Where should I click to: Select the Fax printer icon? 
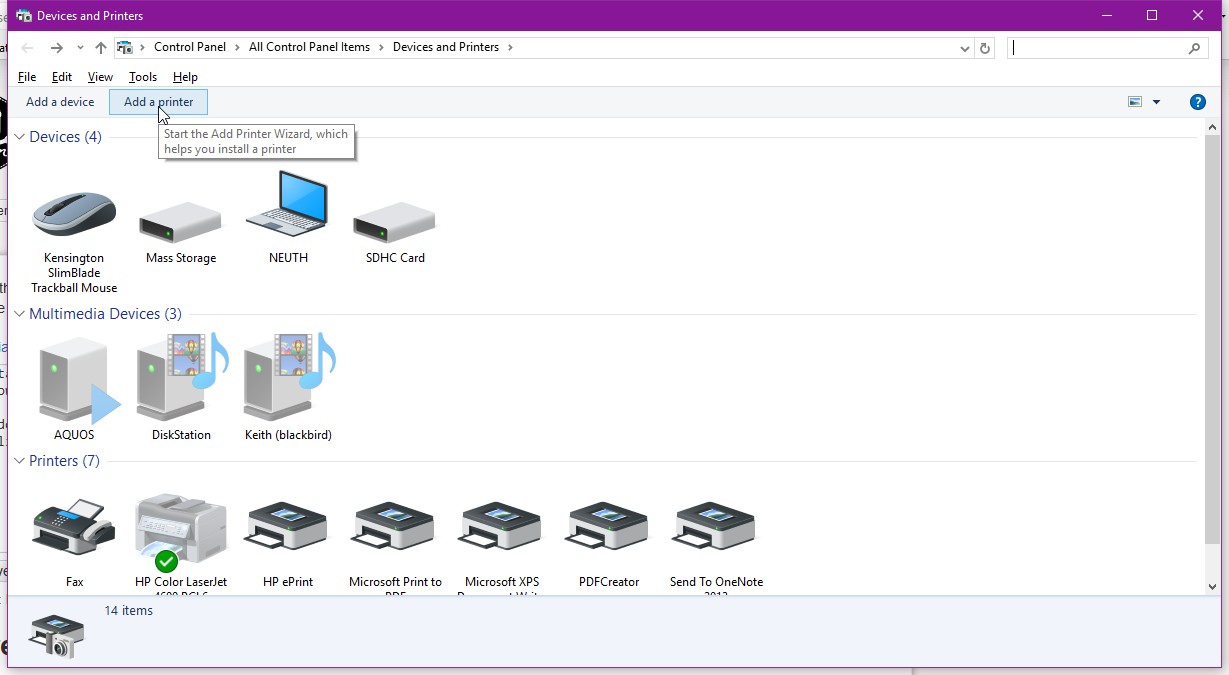[x=74, y=526]
